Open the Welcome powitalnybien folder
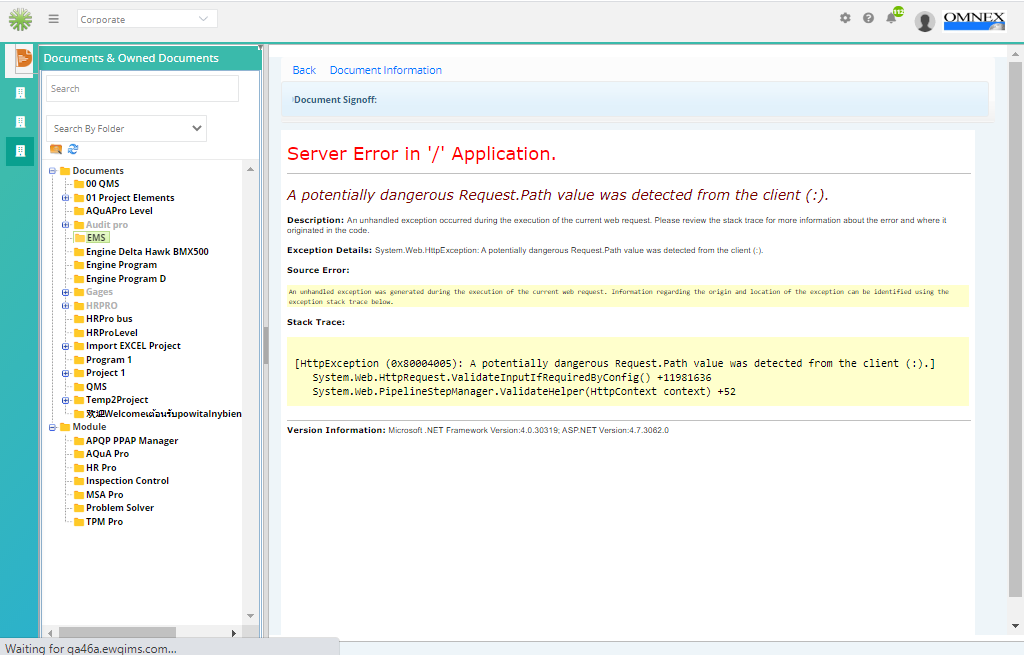 [163, 414]
